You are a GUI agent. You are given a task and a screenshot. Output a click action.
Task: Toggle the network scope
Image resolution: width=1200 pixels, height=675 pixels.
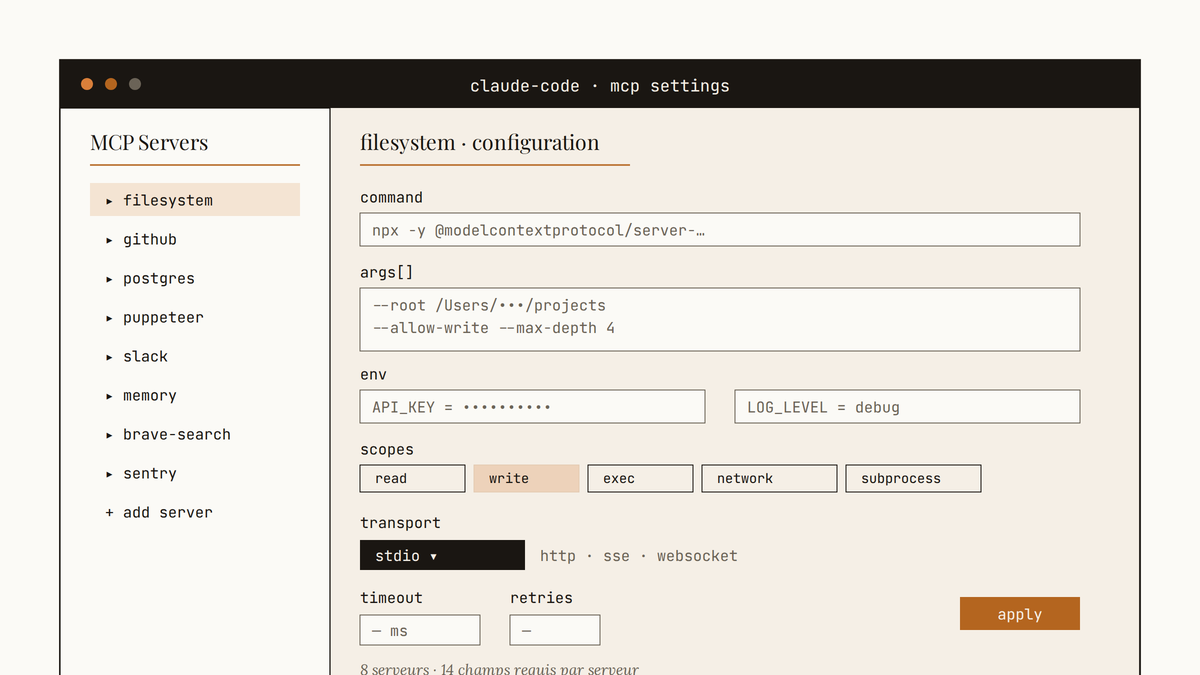pyautogui.click(x=769, y=478)
